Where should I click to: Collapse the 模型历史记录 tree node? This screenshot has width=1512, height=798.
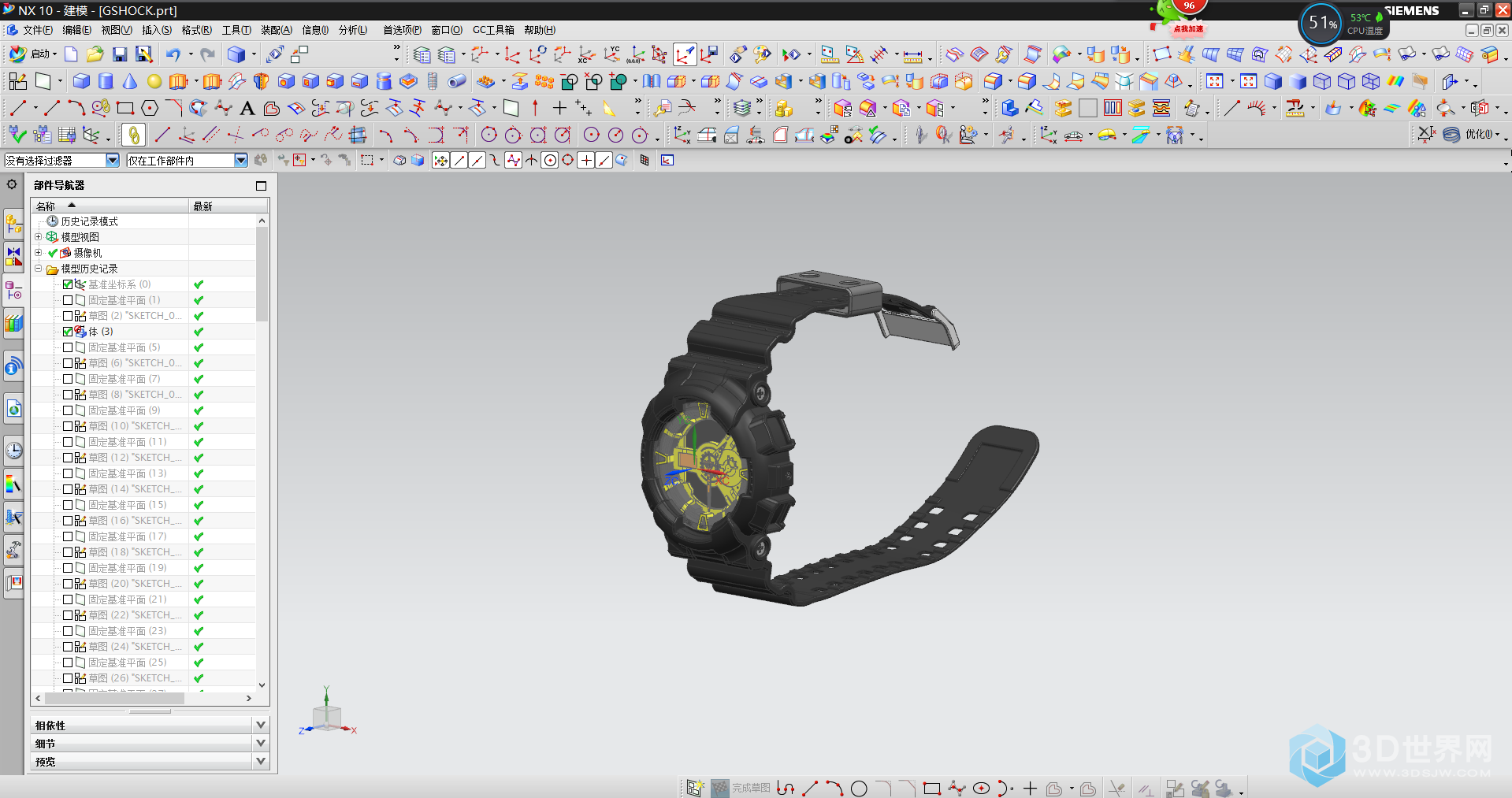click(x=38, y=268)
